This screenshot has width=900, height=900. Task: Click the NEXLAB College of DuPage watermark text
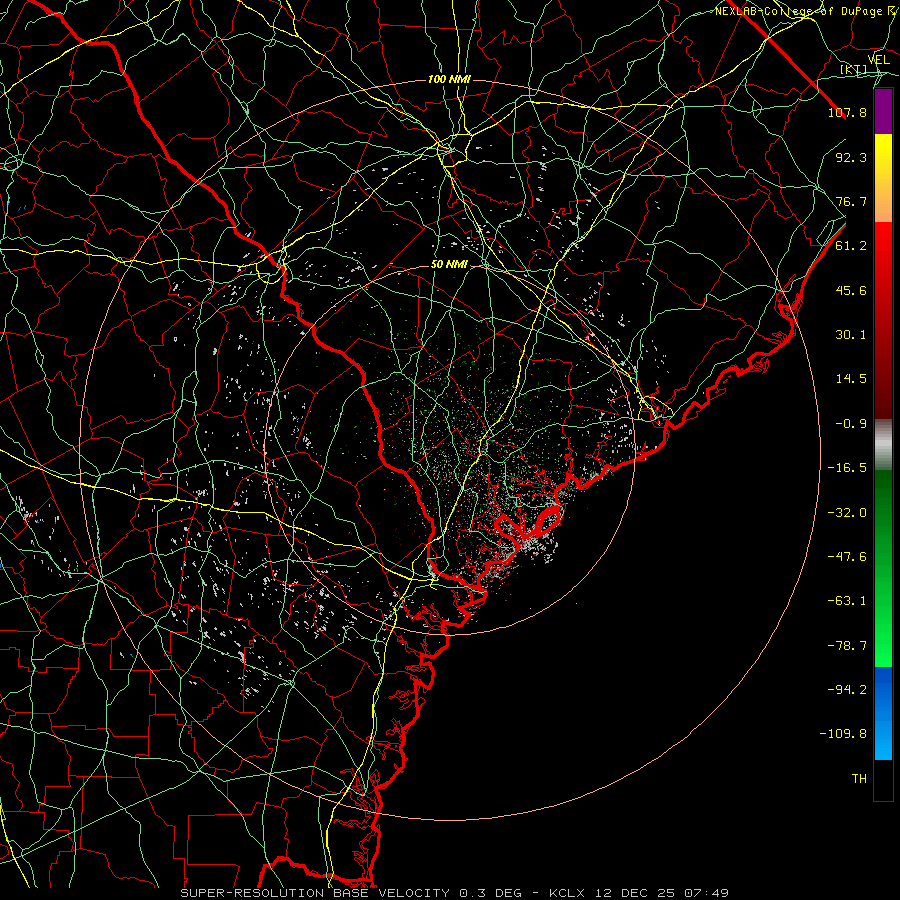coord(806,11)
